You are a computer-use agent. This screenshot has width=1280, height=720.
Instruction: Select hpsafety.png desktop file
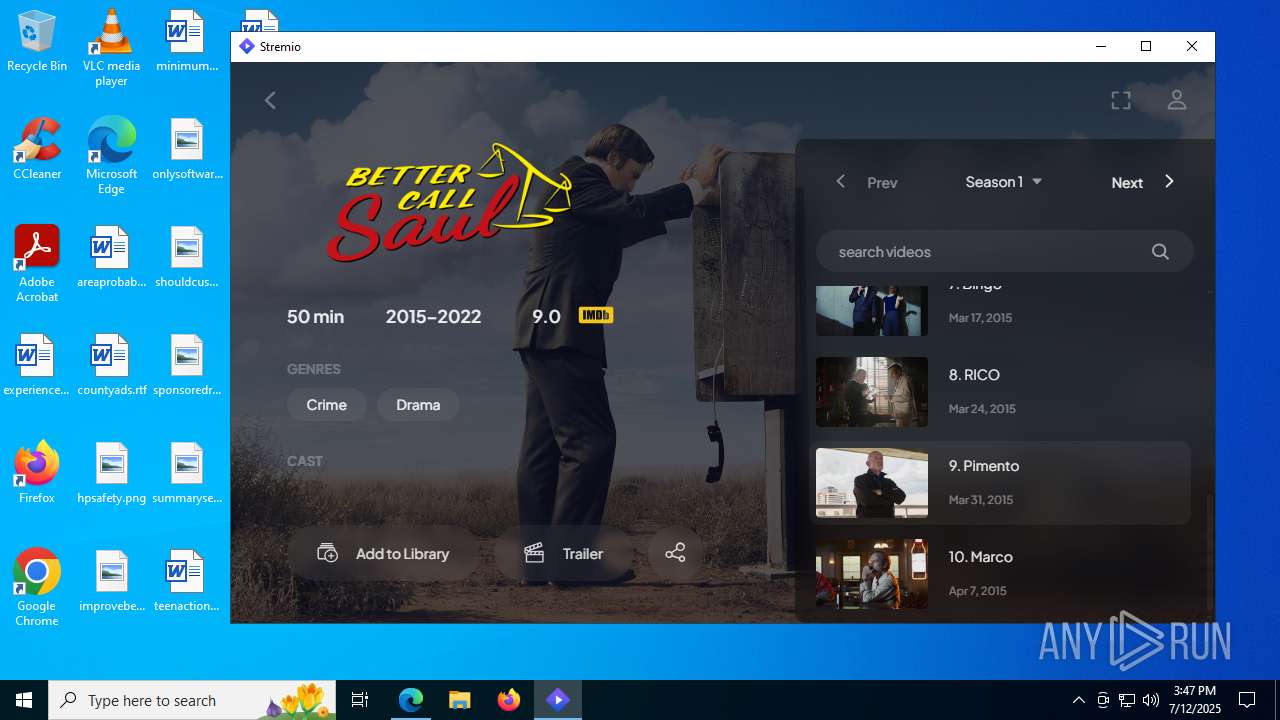point(111,472)
